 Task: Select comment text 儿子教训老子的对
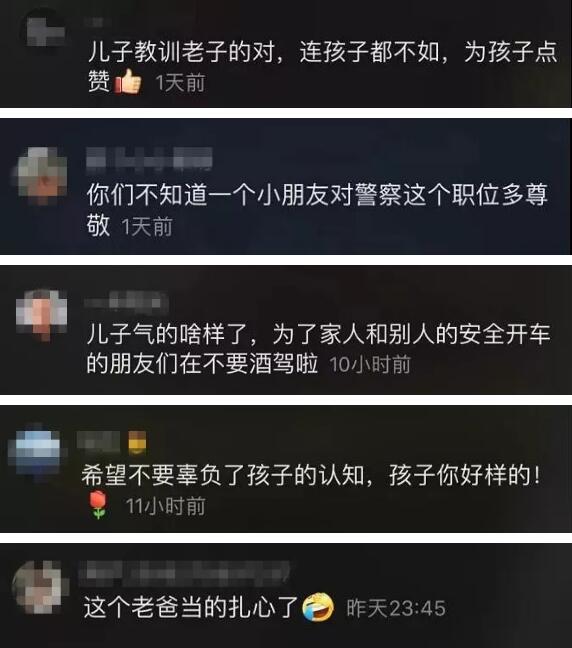181,53
